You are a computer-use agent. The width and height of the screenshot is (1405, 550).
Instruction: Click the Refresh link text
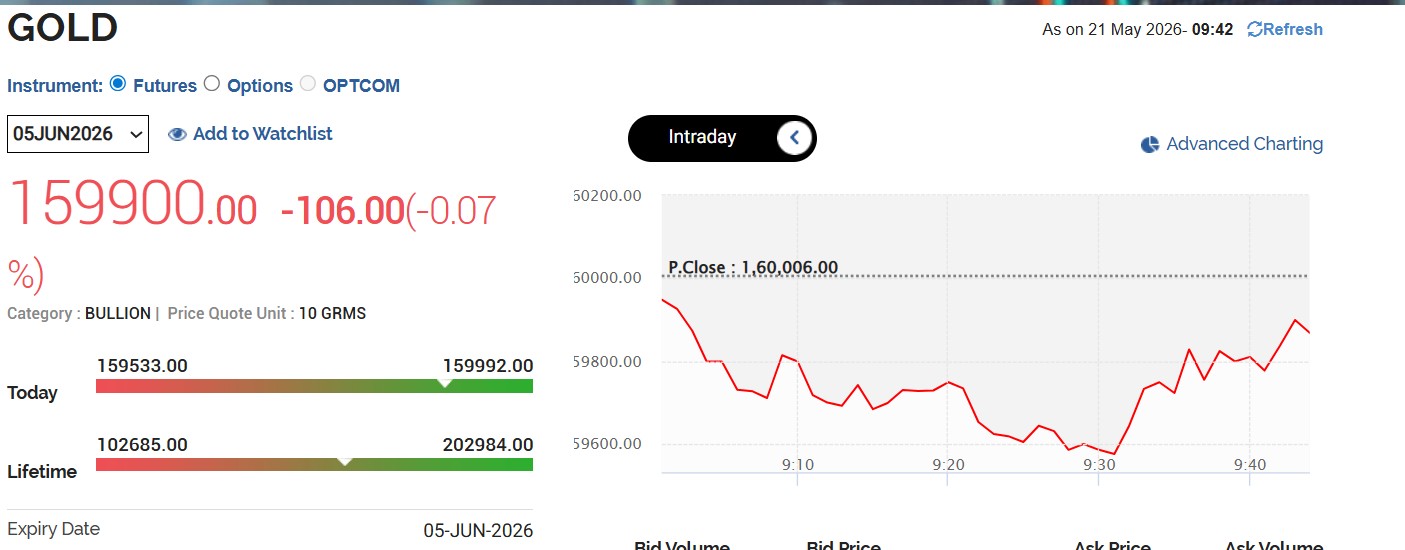click(1292, 30)
